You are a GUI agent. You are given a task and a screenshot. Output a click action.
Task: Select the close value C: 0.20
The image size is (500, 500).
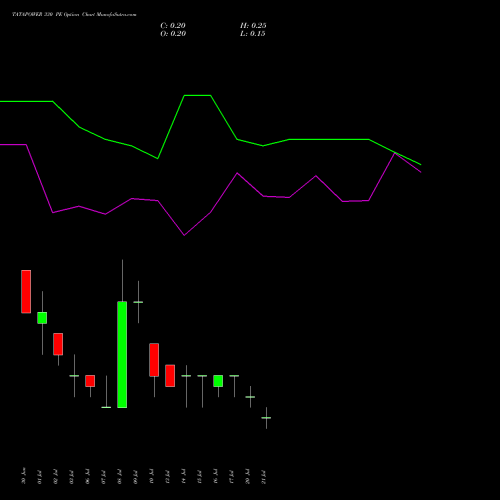[173, 26]
